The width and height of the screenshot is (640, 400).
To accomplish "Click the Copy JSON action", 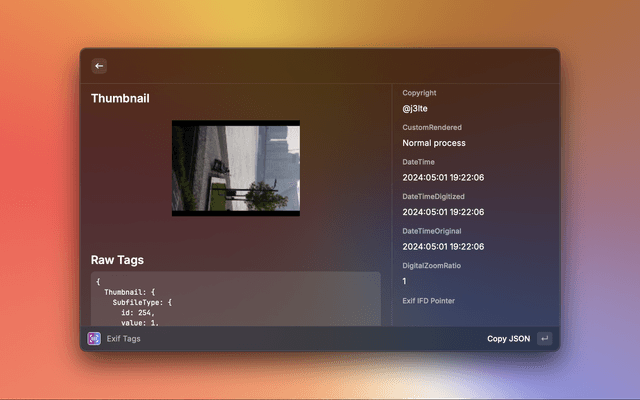I will pos(508,339).
